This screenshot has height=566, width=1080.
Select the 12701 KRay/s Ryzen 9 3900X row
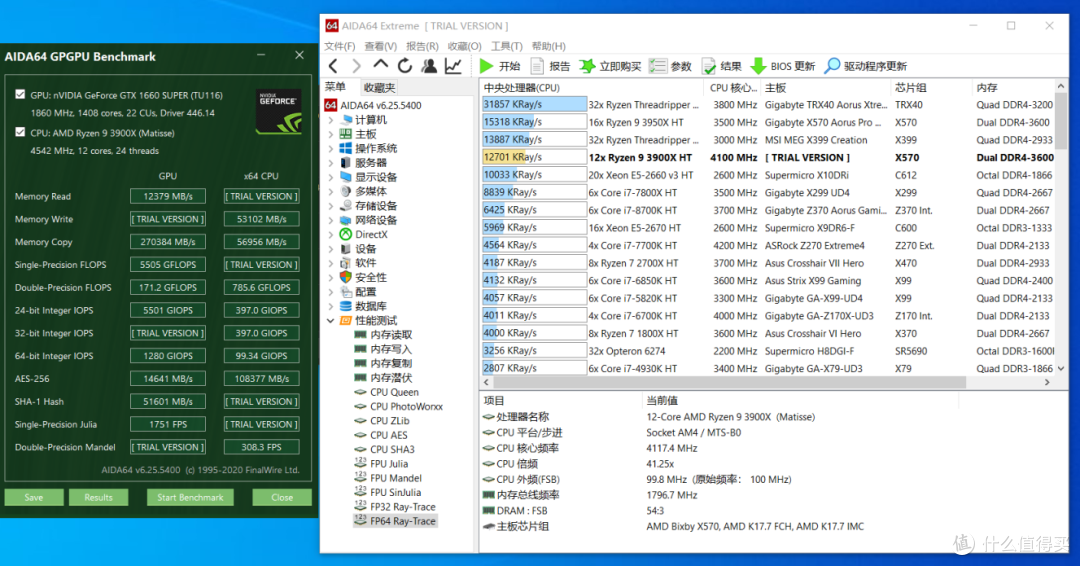(x=768, y=158)
